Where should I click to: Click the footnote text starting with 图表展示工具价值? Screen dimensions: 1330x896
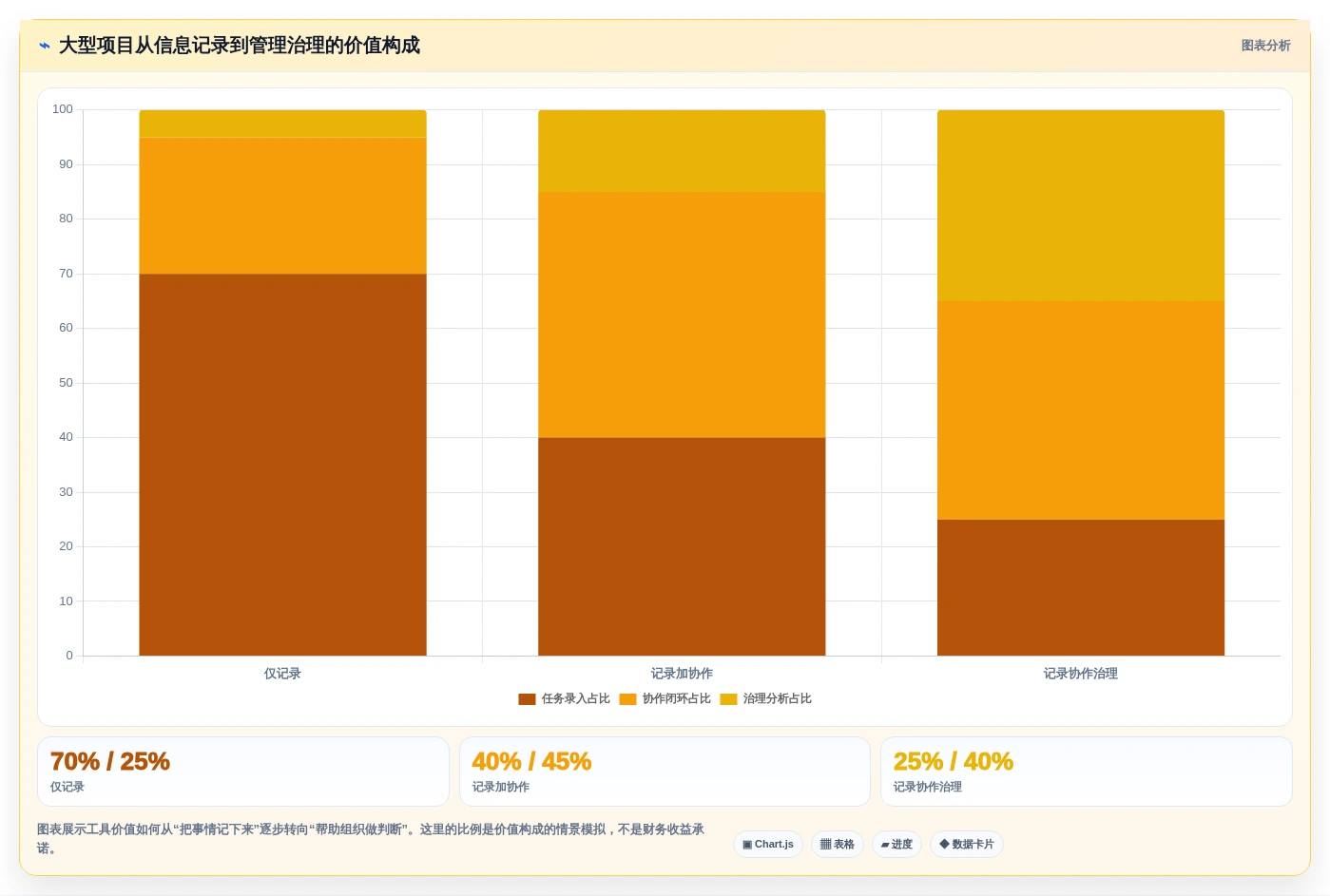coord(371,839)
